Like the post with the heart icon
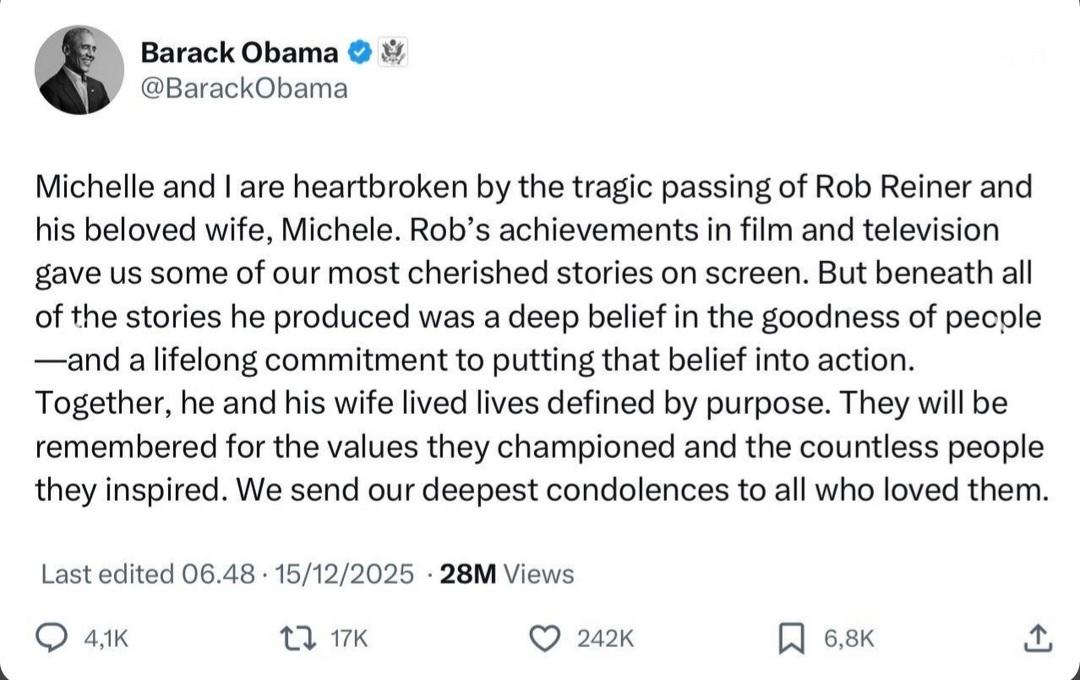The image size is (1080, 680). tap(545, 637)
